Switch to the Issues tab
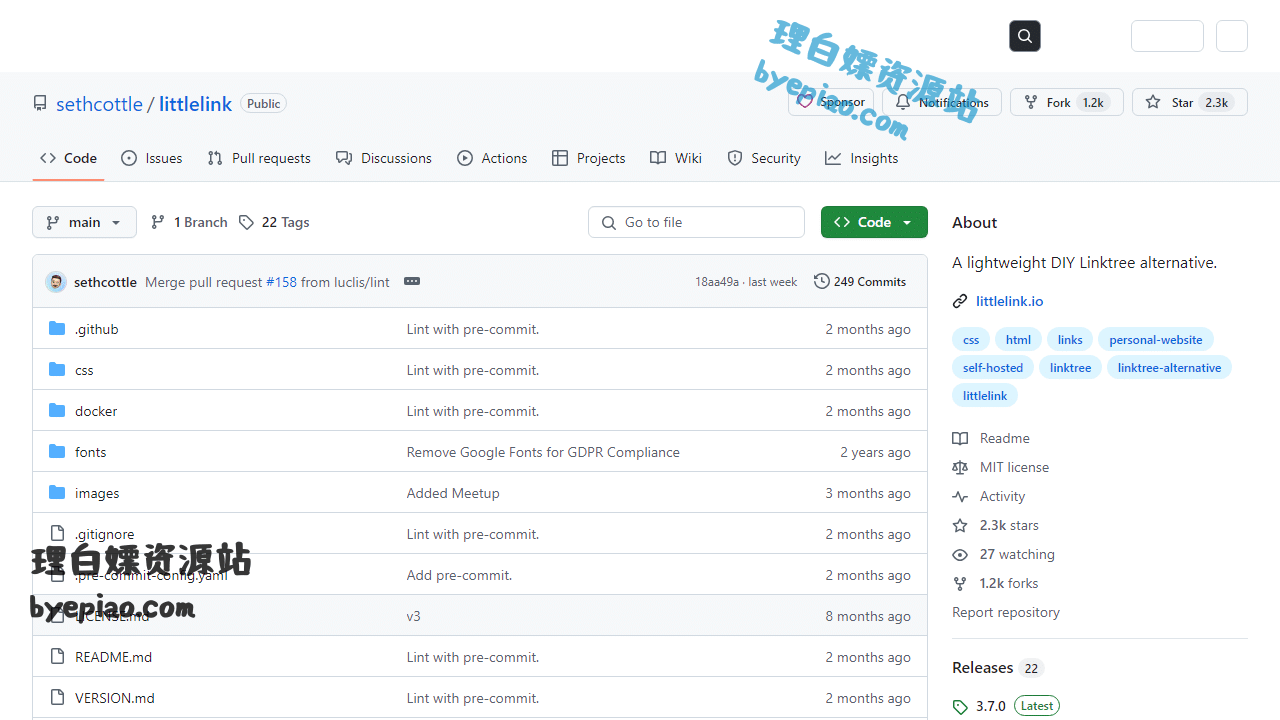This screenshot has width=1280, height=720. tap(152, 158)
